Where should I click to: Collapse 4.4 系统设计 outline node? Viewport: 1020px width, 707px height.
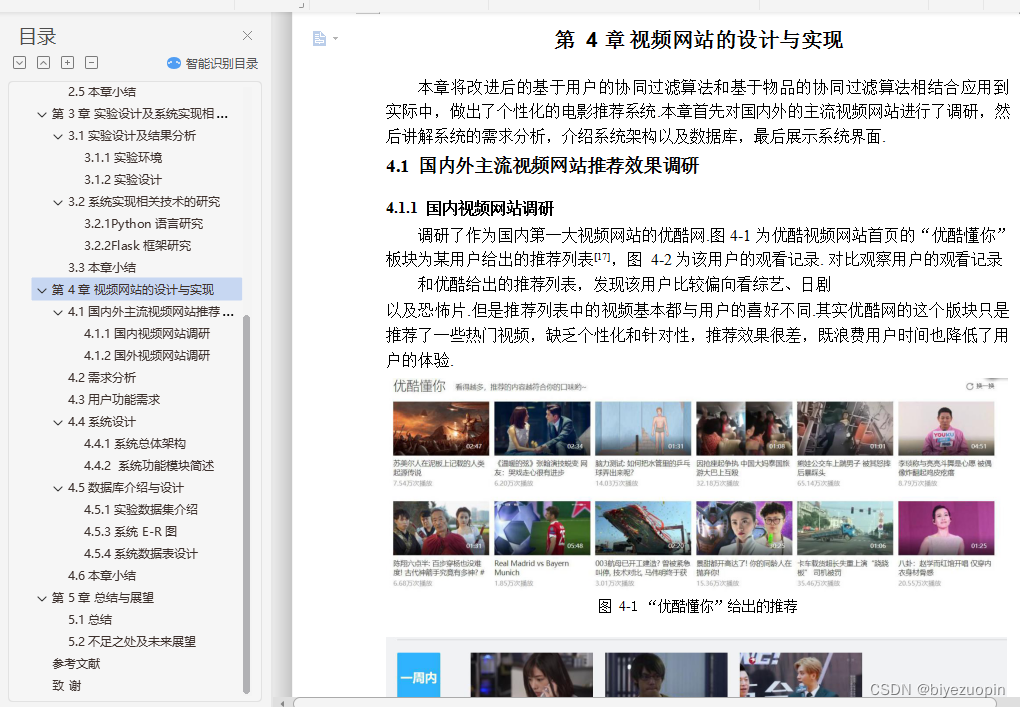(58, 422)
